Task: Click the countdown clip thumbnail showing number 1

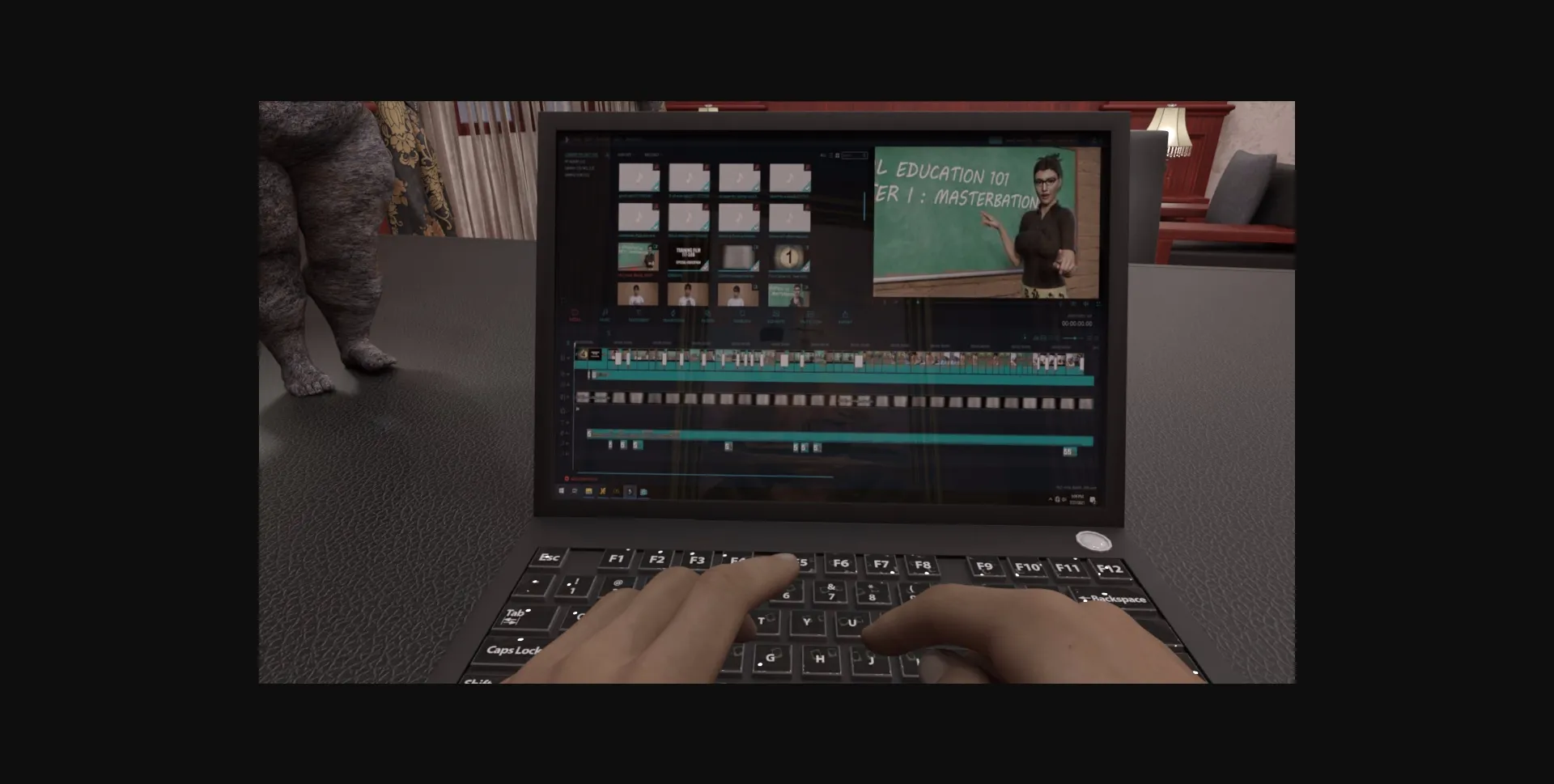Action: point(788,258)
